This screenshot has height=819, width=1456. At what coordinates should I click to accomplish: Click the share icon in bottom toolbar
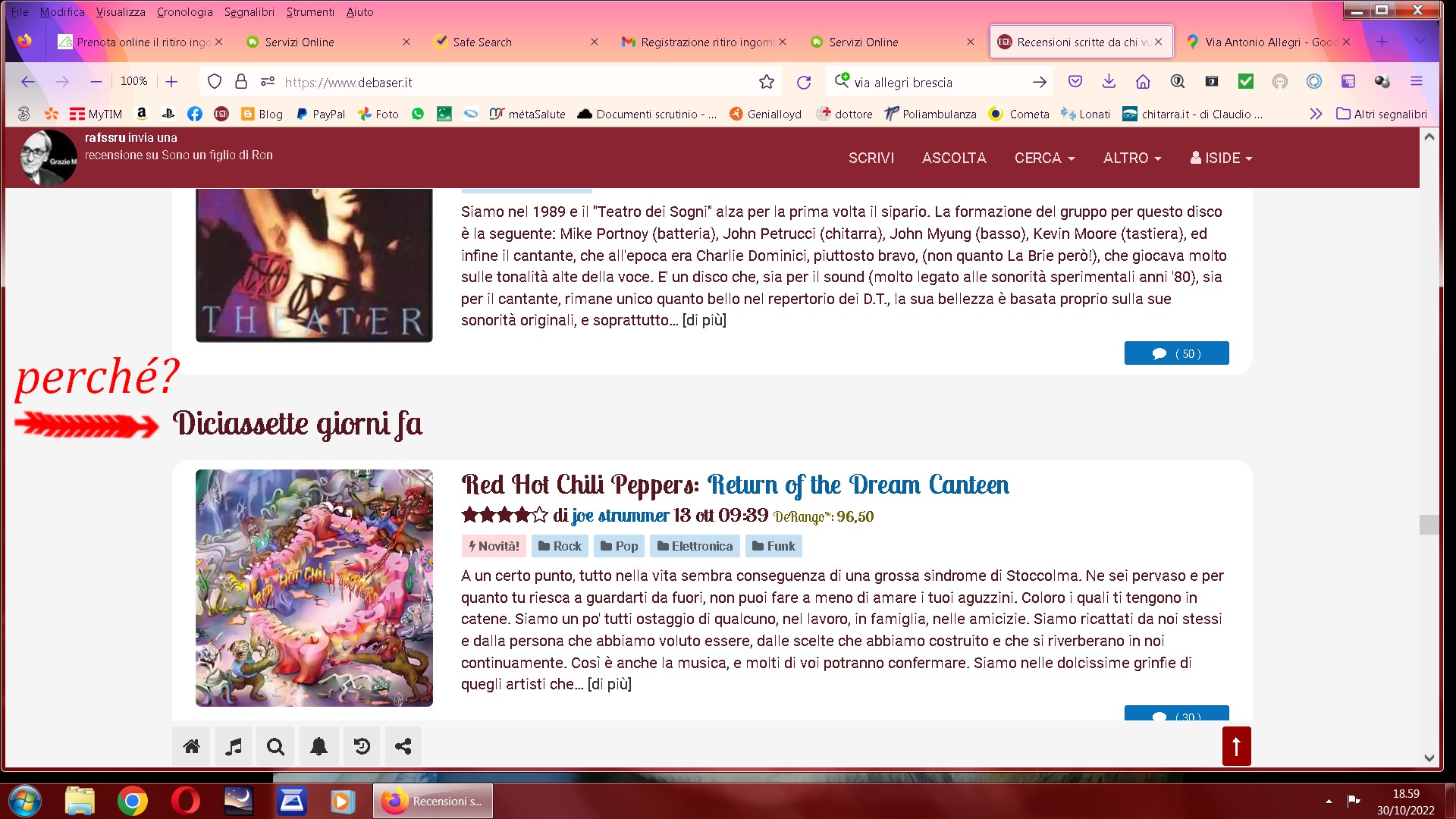point(403,746)
